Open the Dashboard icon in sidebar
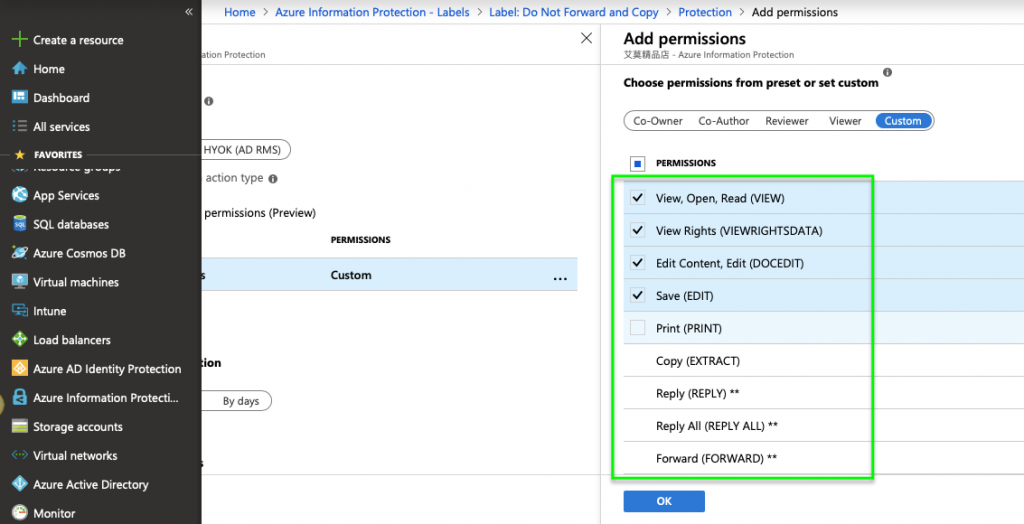 click(18, 98)
